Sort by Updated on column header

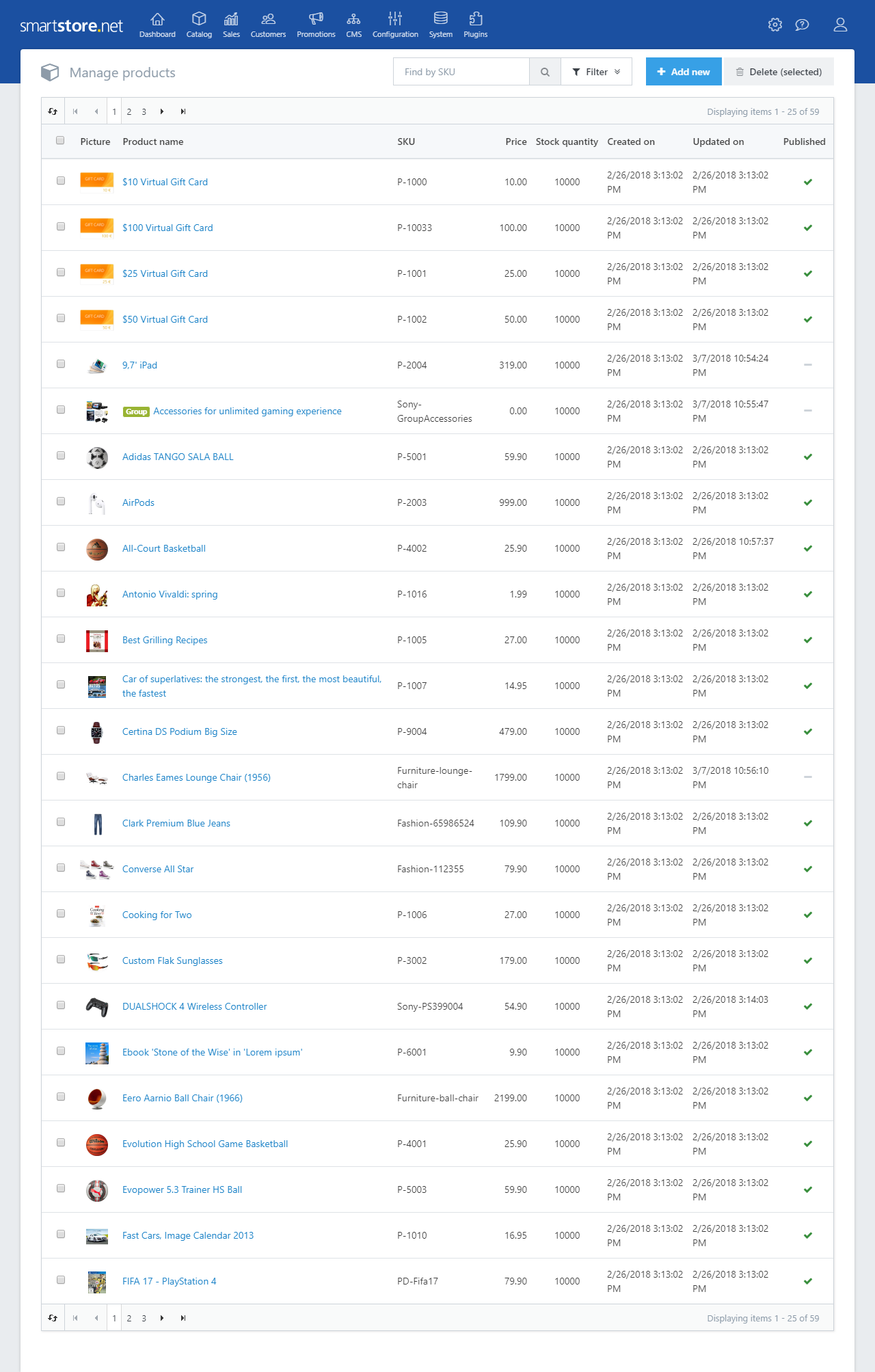tap(718, 142)
